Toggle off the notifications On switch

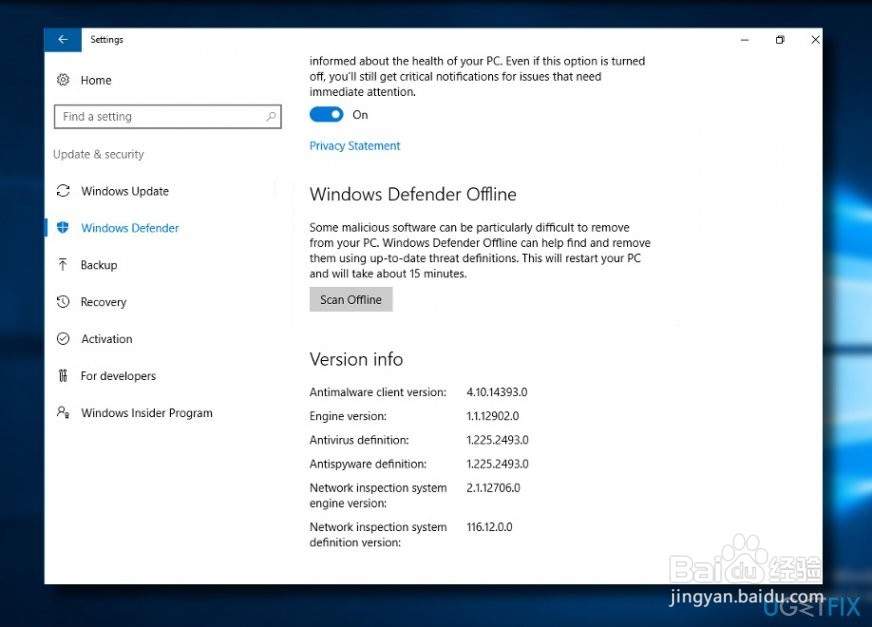[325, 115]
